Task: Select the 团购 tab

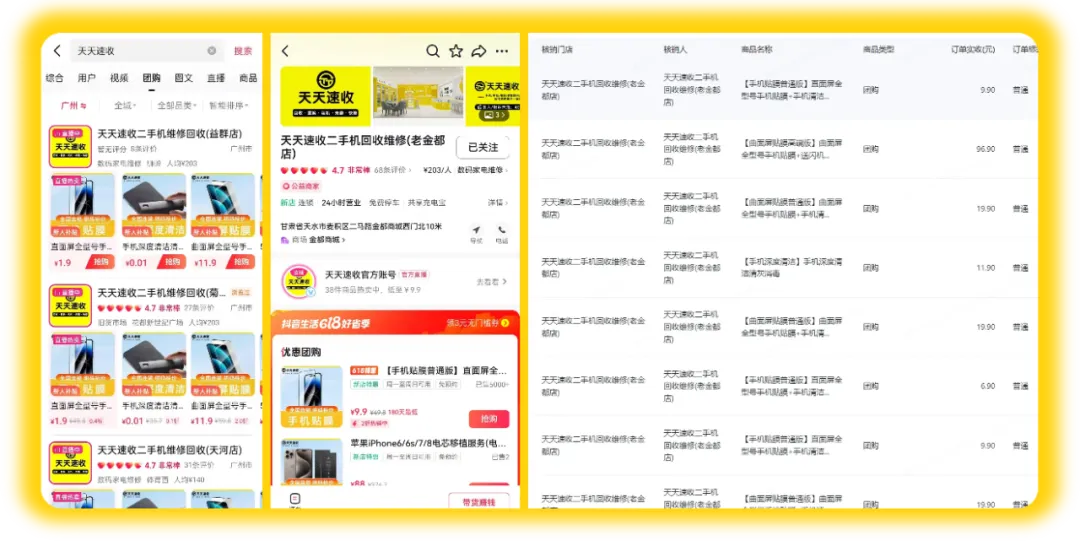Action: pyautogui.click(x=152, y=78)
